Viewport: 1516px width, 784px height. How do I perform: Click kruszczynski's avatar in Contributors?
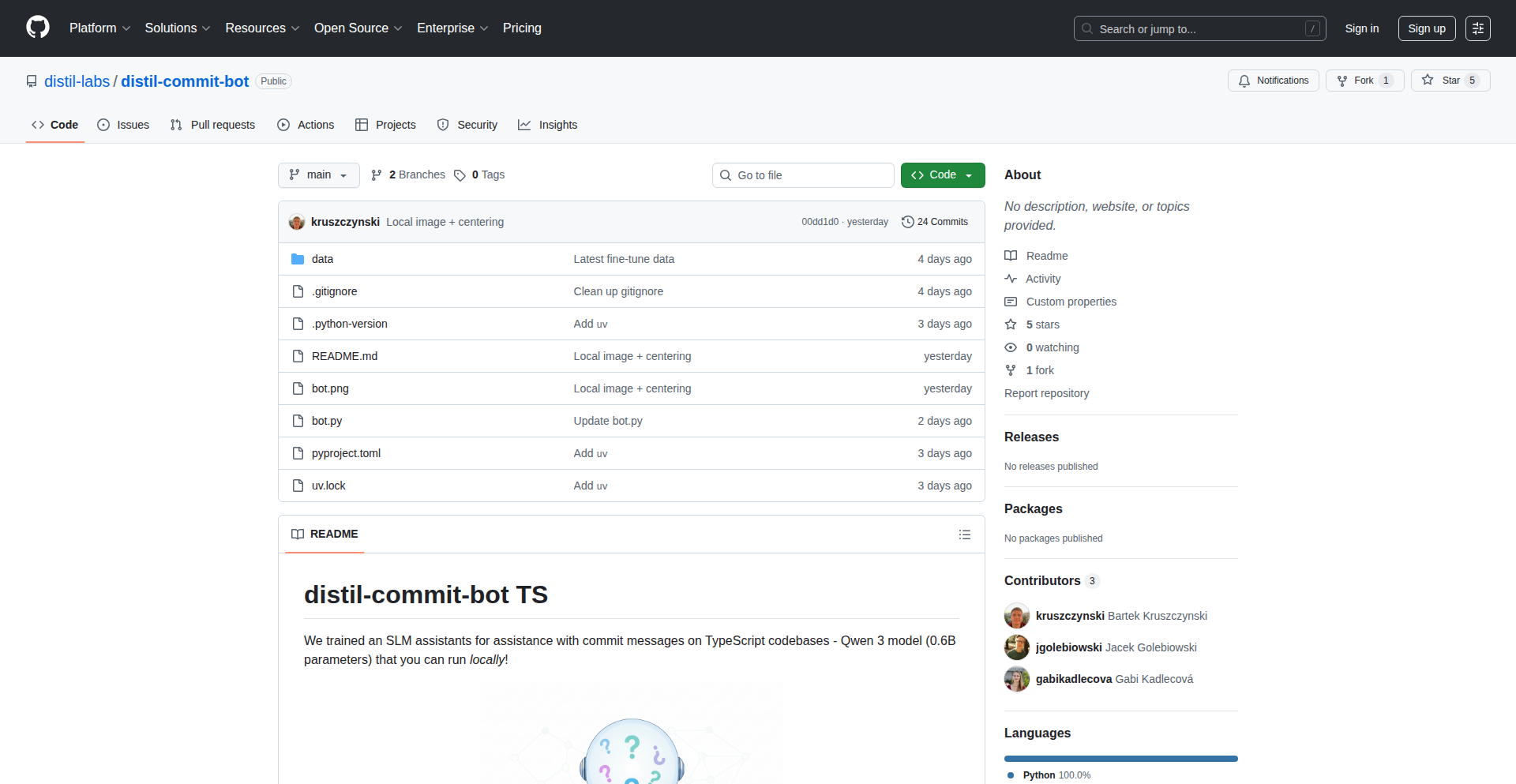1017,616
